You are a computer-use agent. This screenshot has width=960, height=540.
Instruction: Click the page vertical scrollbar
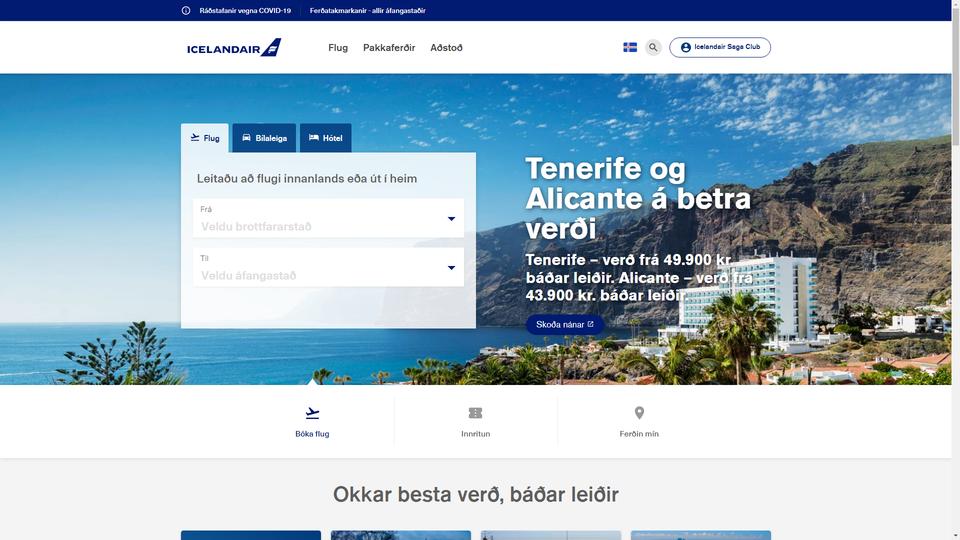[956, 270]
